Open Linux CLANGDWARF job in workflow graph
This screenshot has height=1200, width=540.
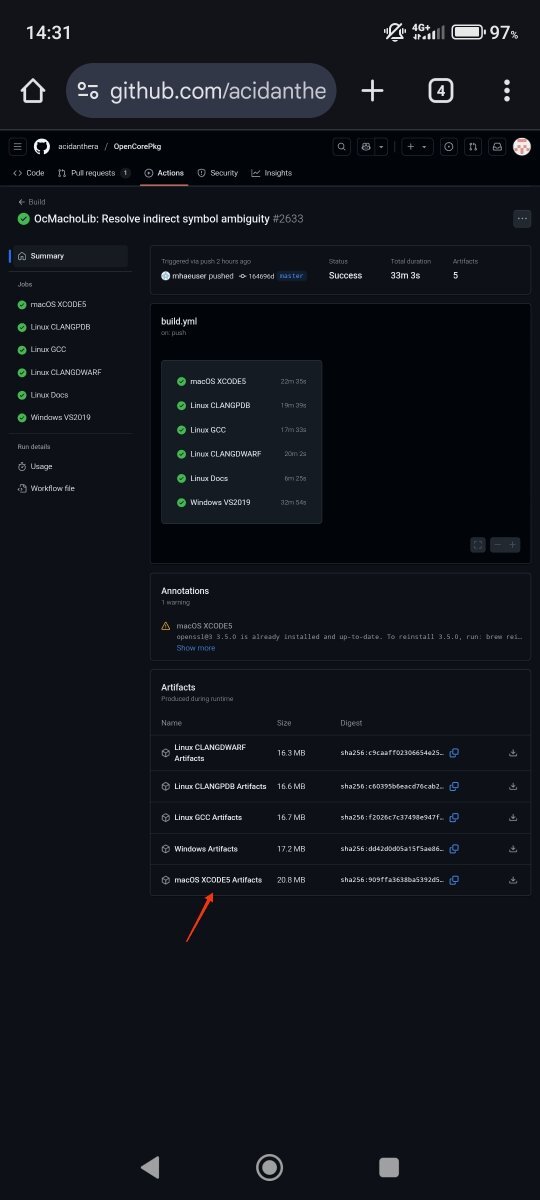pyautogui.click(x=242, y=453)
